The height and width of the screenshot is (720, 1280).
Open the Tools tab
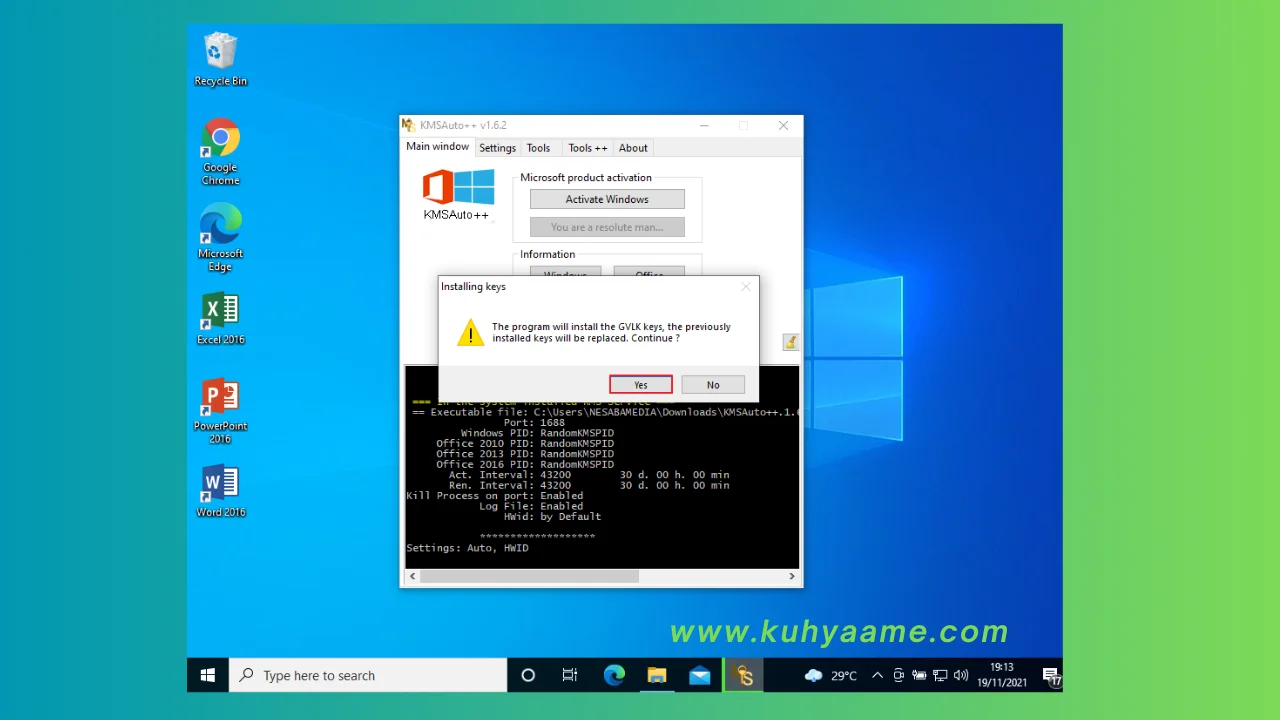[x=538, y=148]
